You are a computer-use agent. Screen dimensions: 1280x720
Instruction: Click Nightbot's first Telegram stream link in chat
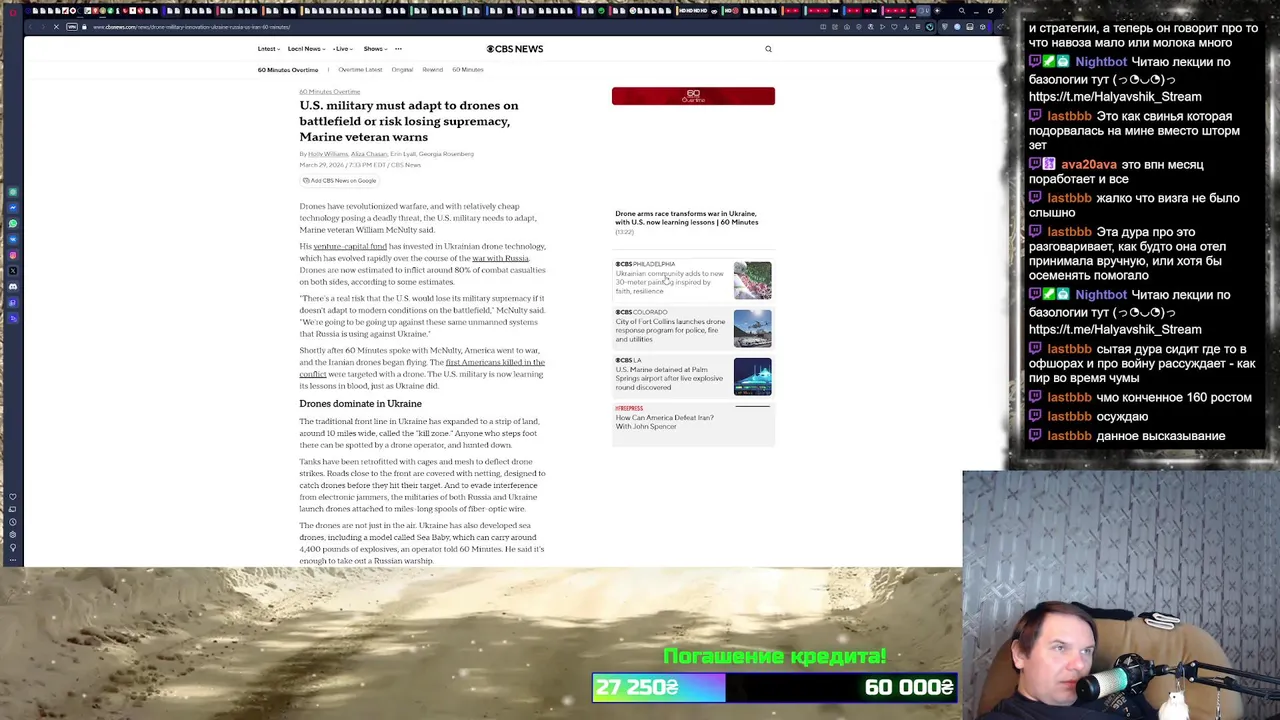click(x=1115, y=97)
